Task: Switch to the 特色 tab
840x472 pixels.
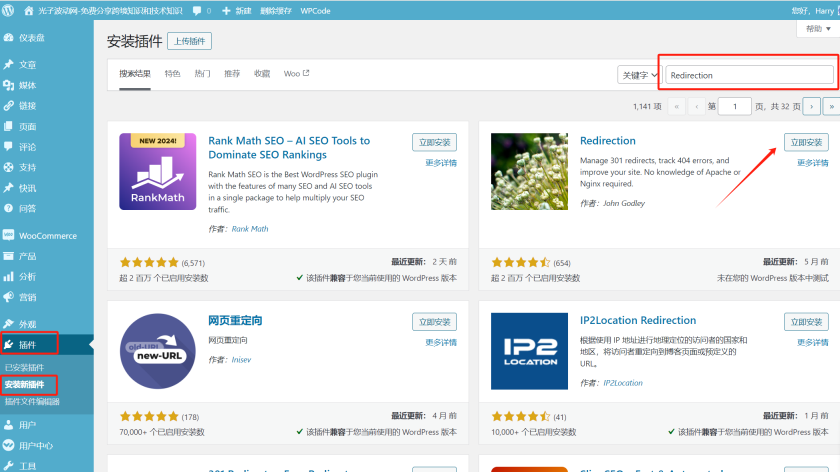Action: 172,74
